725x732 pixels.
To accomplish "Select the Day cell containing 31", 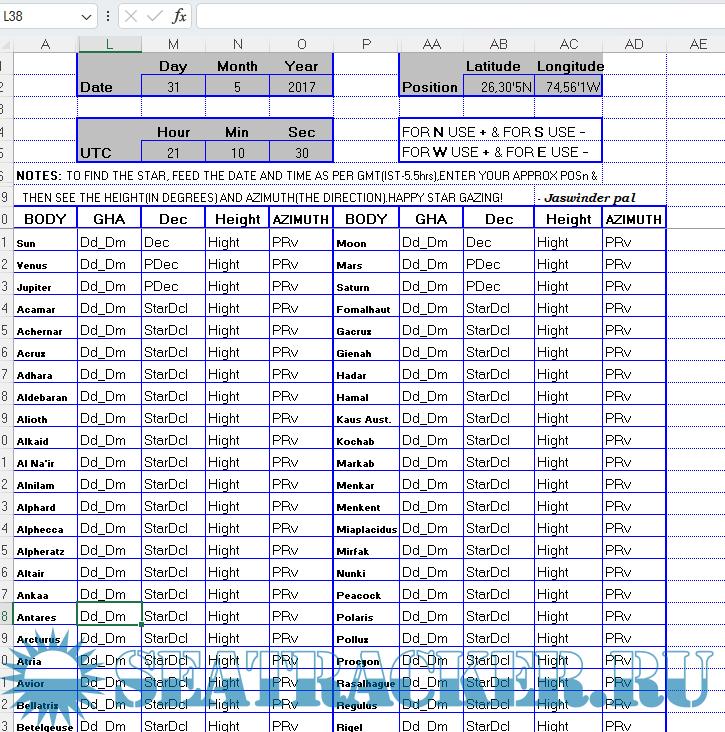I will coord(173,87).
